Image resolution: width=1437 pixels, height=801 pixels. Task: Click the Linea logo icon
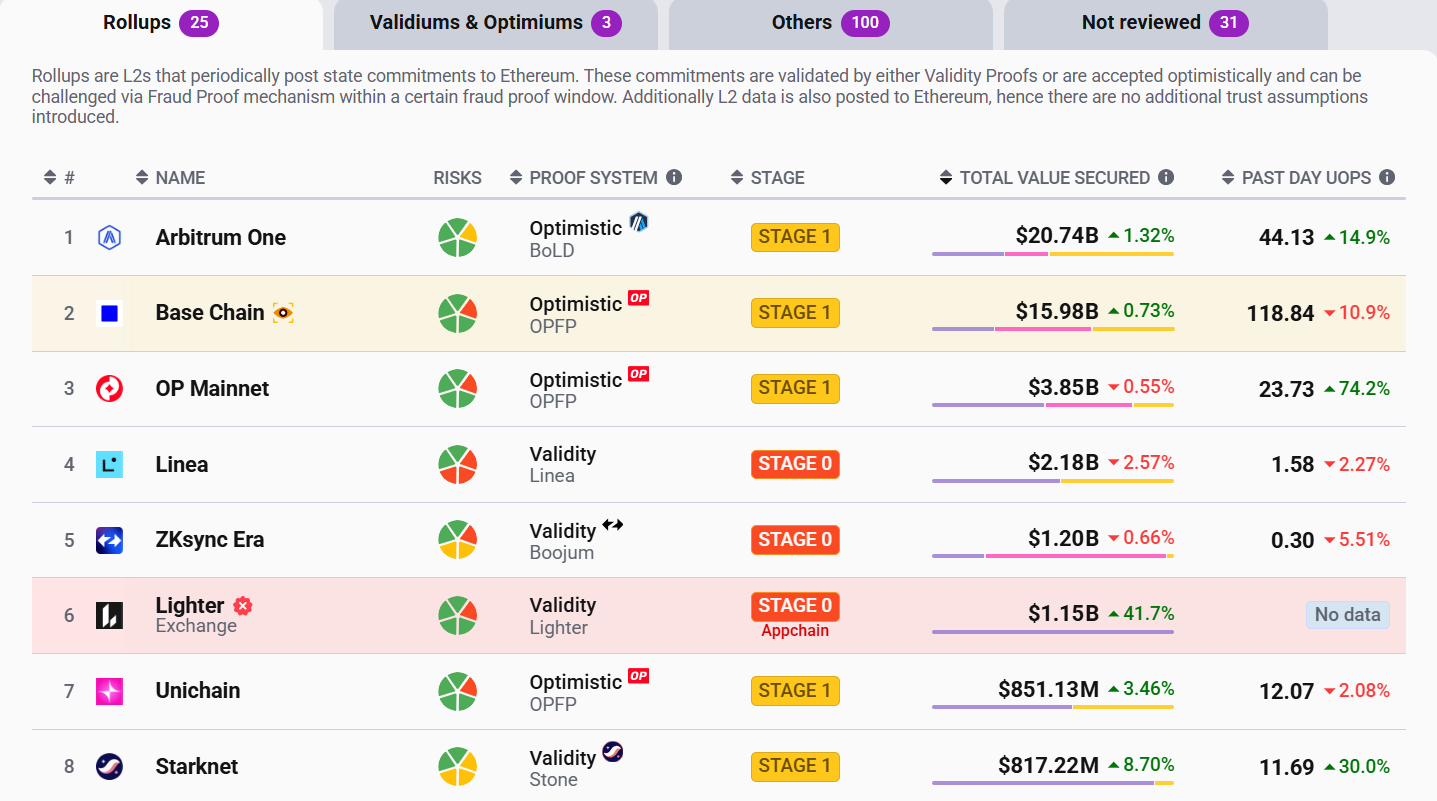109,464
